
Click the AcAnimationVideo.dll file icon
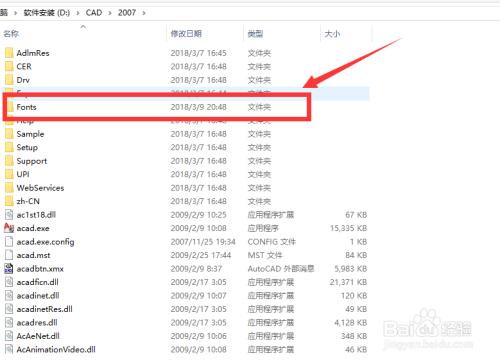9,349
